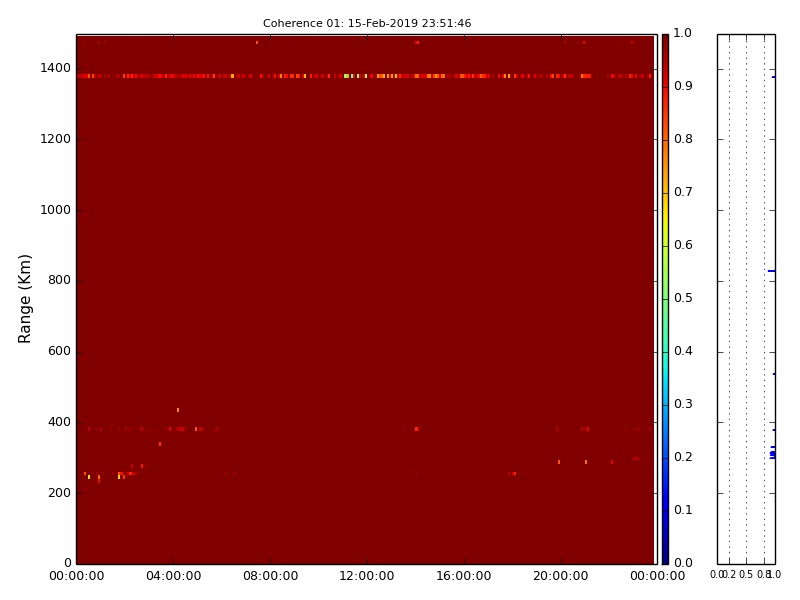
Task: Click the 200 range tick label
Action: pyautogui.click(x=59, y=493)
